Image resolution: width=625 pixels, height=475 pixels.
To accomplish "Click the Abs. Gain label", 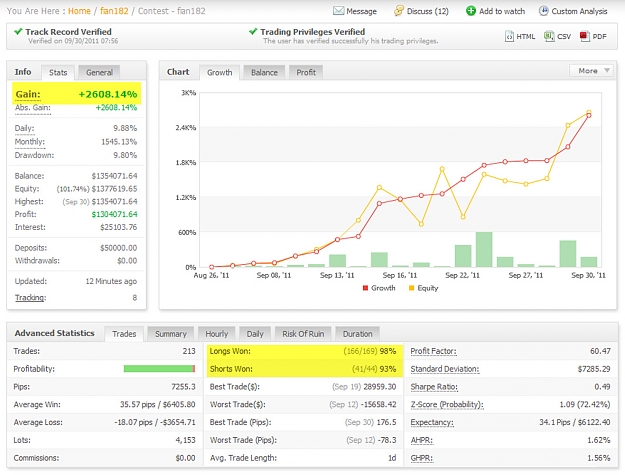I will point(33,108).
